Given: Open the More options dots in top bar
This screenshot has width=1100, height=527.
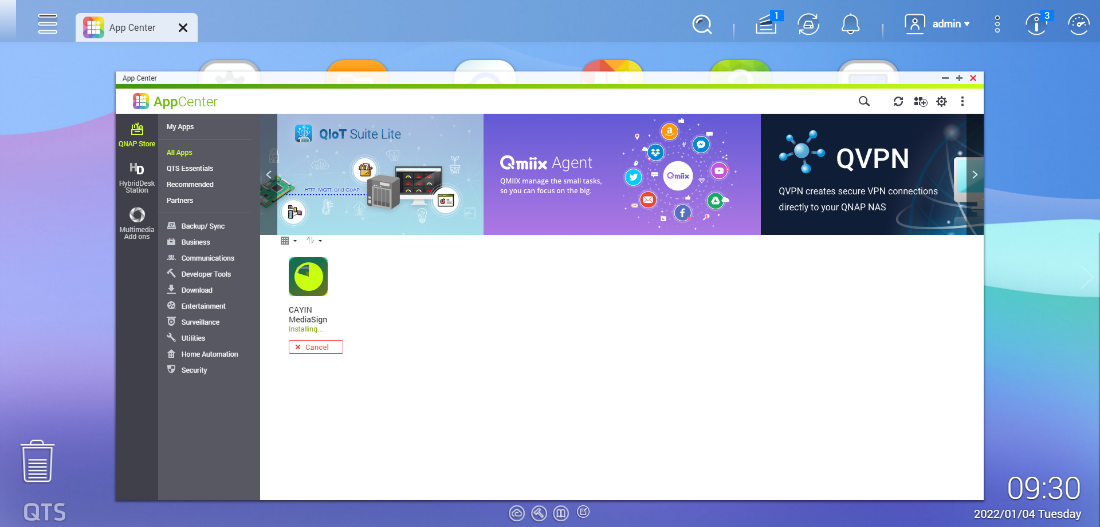Looking at the screenshot, I should pos(997,25).
